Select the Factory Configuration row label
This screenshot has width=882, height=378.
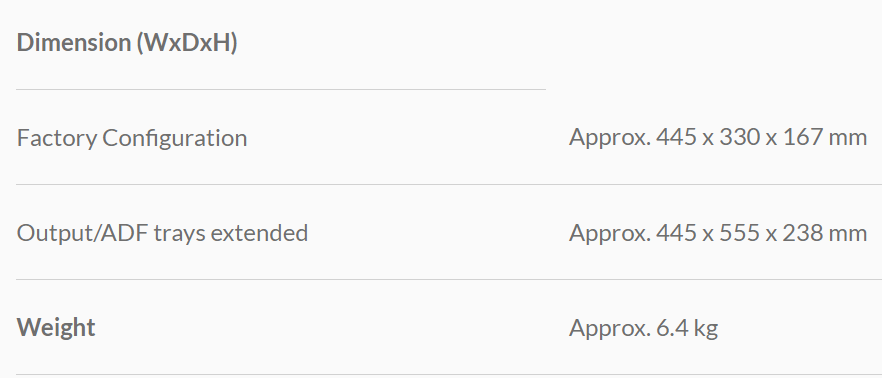(132, 138)
